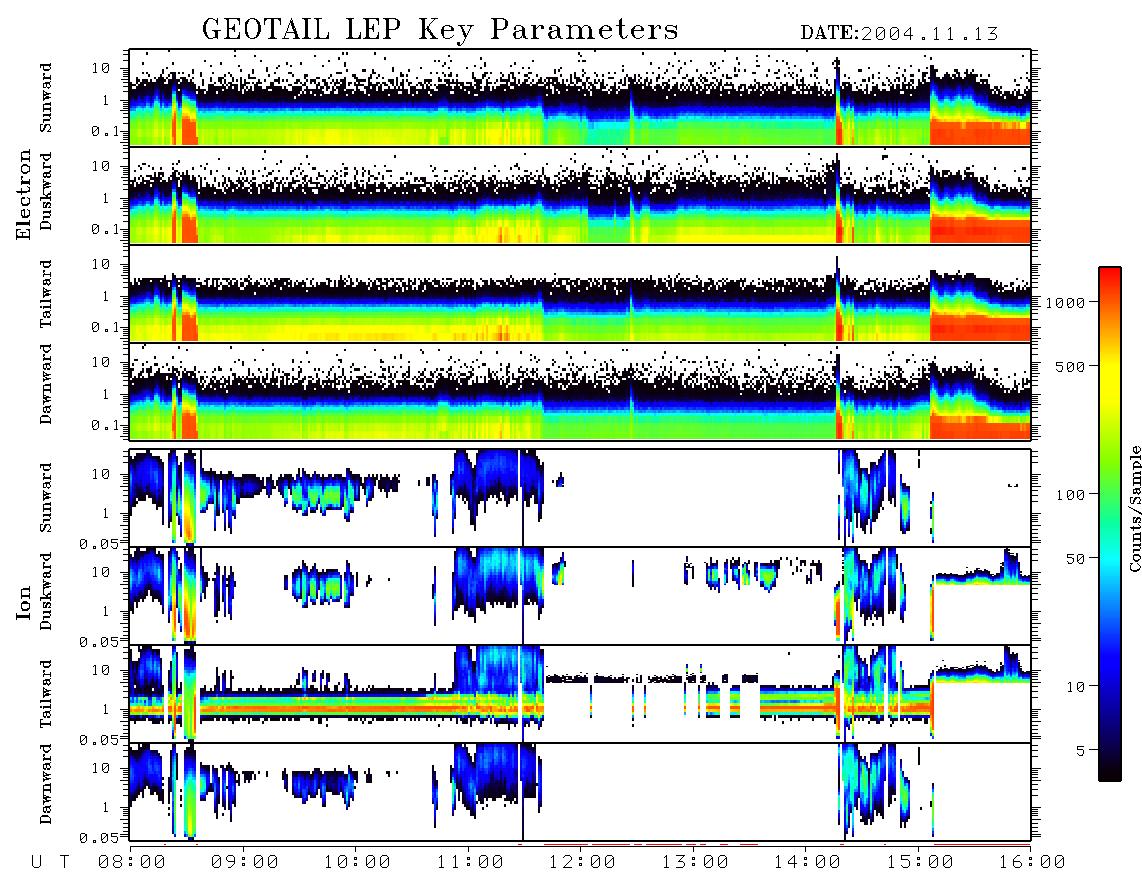Click the 500 colorbar tick label
The width and height of the screenshot is (1142, 880).
(1070, 366)
